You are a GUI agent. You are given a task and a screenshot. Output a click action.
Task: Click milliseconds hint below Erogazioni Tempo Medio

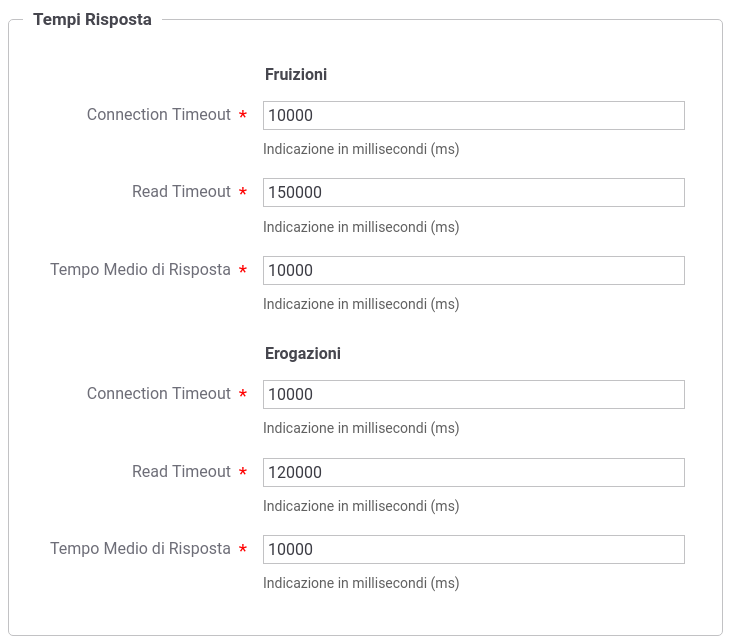coord(361,583)
